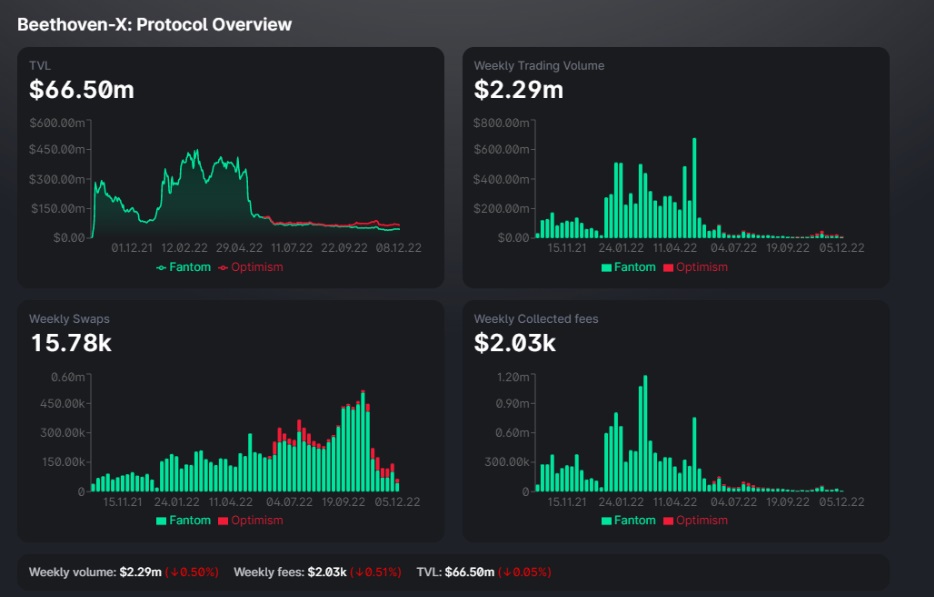Select the $2.03k Weekly Collected fees headline value
This screenshot has height=597, width=934.
[515, 343]
